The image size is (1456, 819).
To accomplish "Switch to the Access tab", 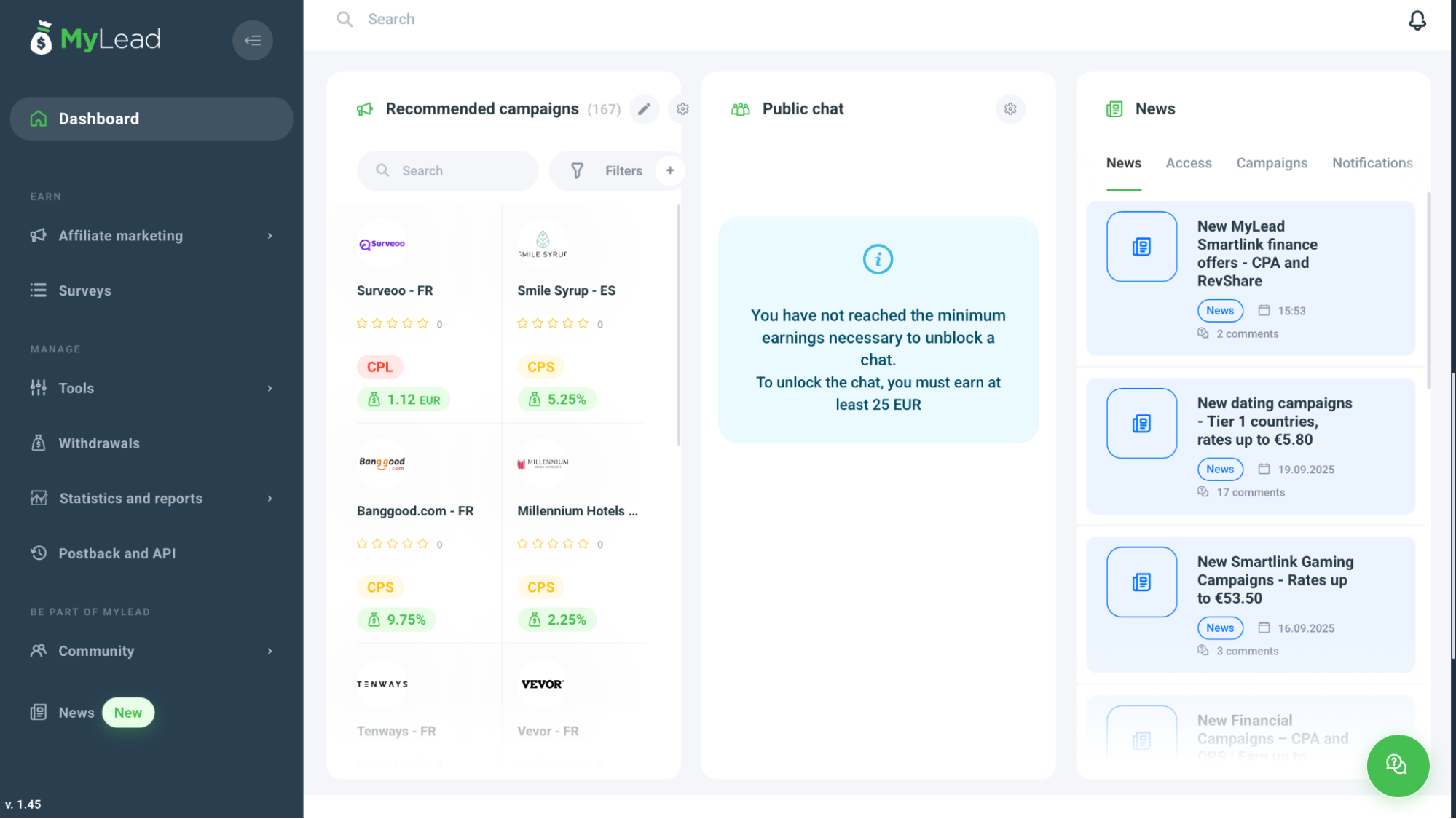I will coord(1189,163).
